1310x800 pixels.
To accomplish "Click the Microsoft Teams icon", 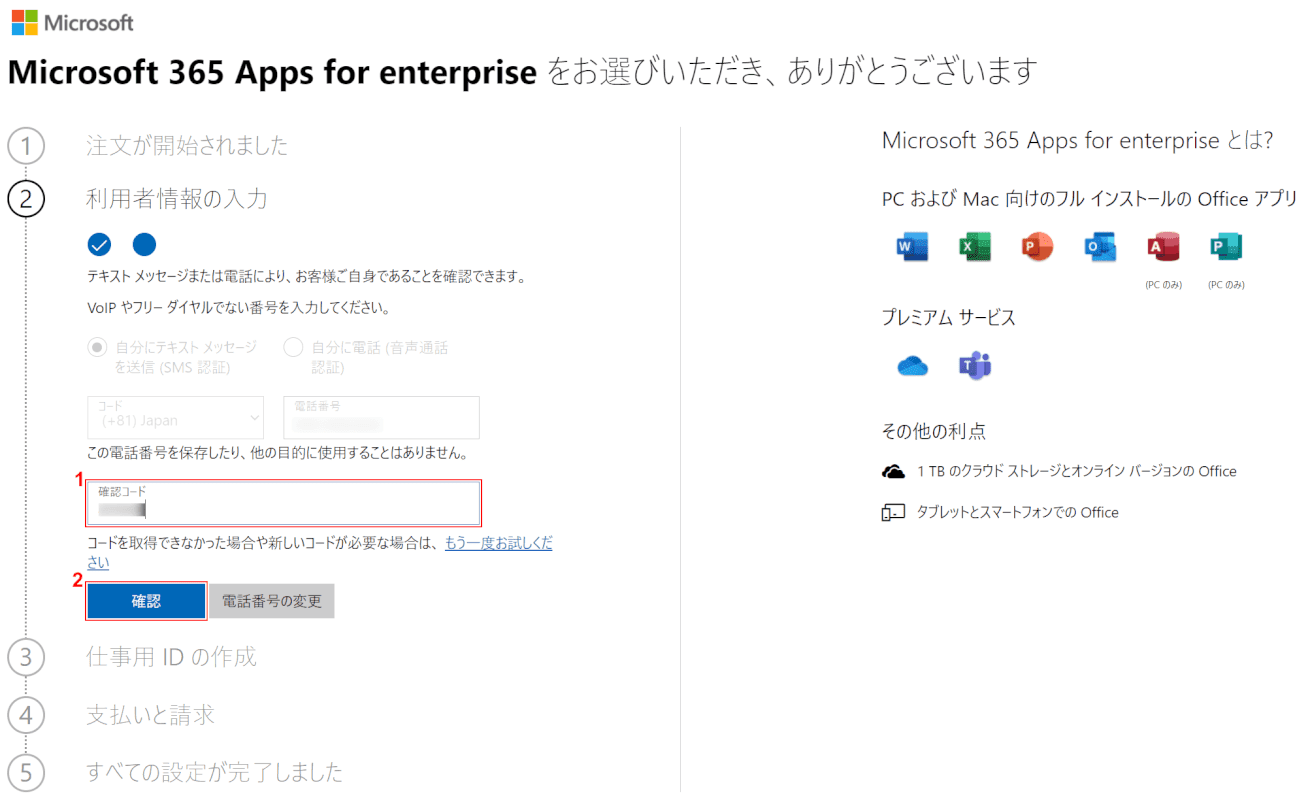I will click(975, 366).
